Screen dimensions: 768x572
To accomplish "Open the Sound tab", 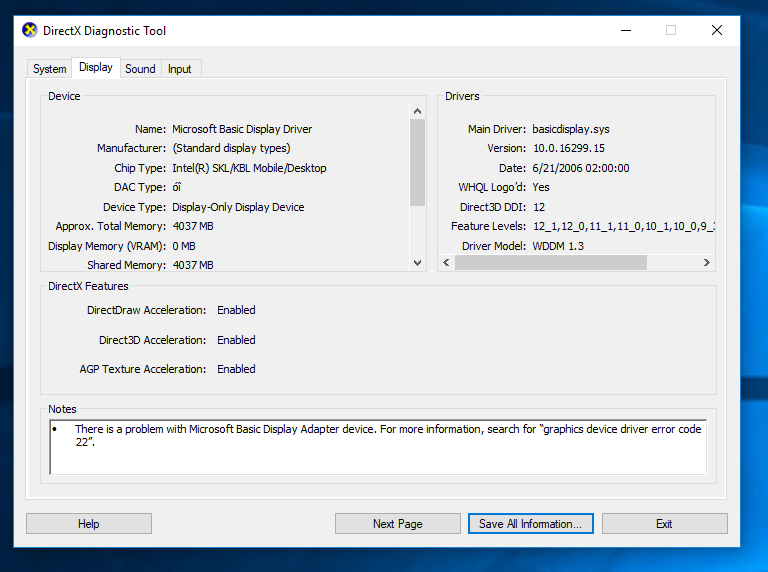I will point(140,69).
